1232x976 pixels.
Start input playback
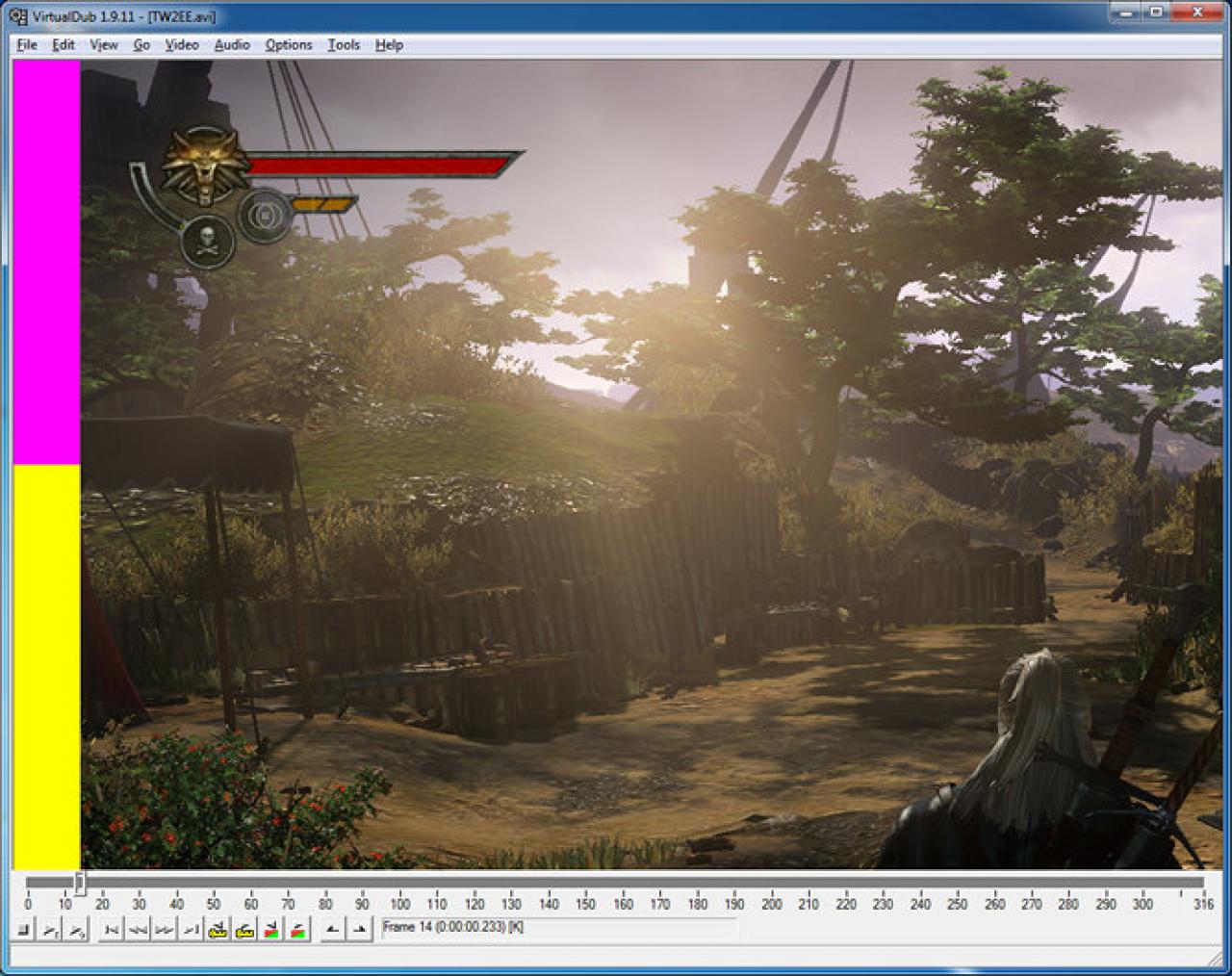pos(51,930)
